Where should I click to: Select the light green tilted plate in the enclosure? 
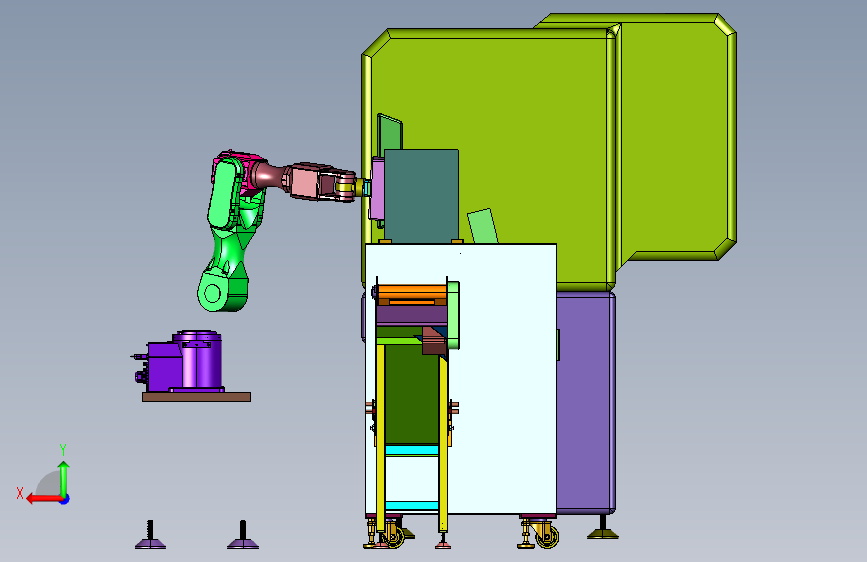pos(483,226)
